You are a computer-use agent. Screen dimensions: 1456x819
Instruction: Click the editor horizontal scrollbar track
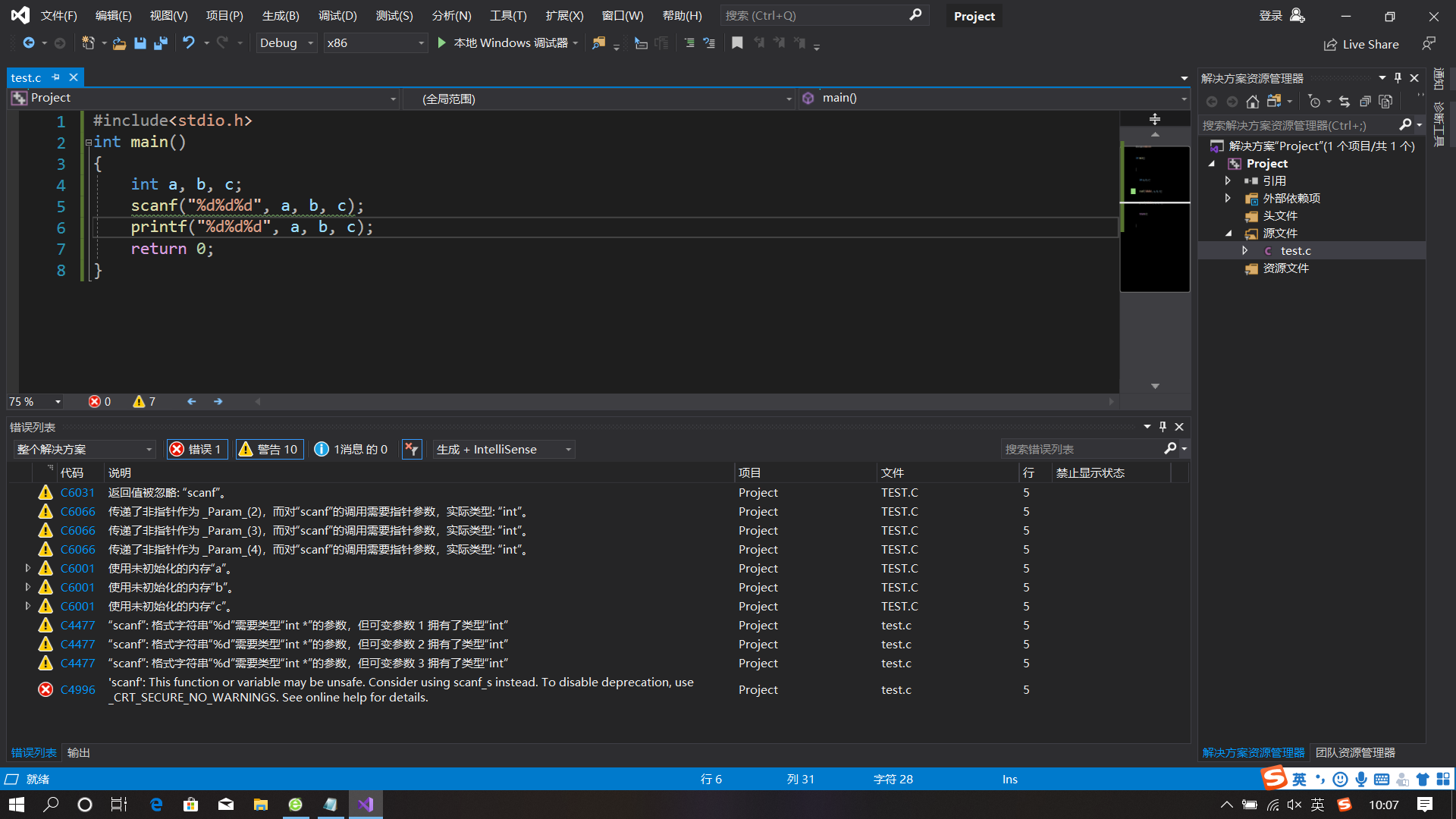[x=684, y=401]
